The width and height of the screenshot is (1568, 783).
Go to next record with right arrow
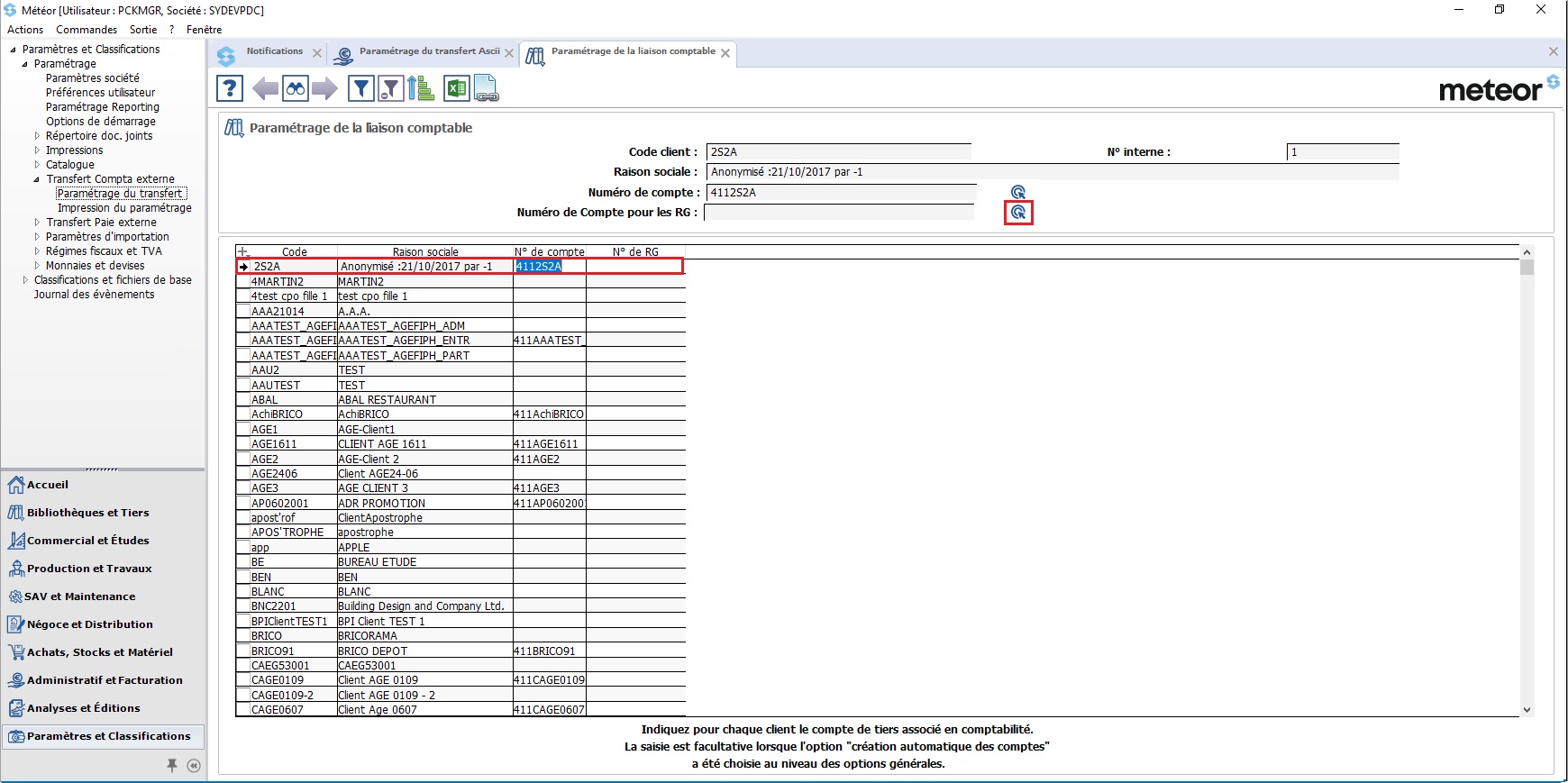[x=324, y=88]
